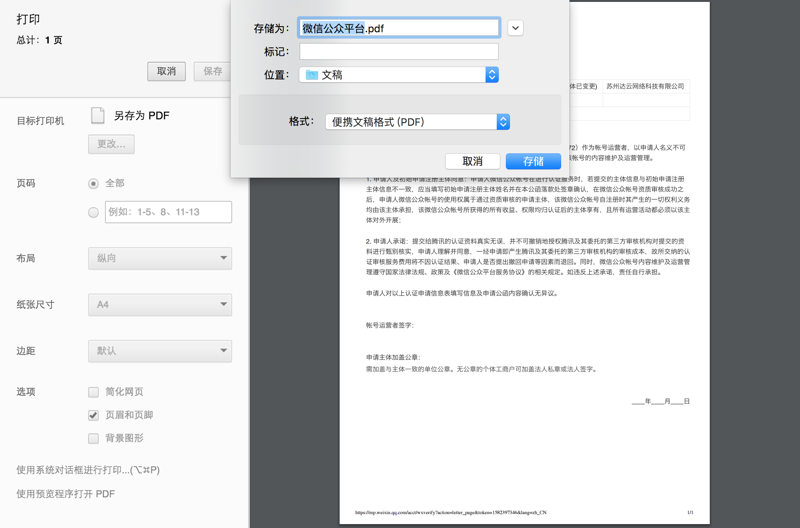Open the 边距 margins dropdown showing 默认

point(160,351)
